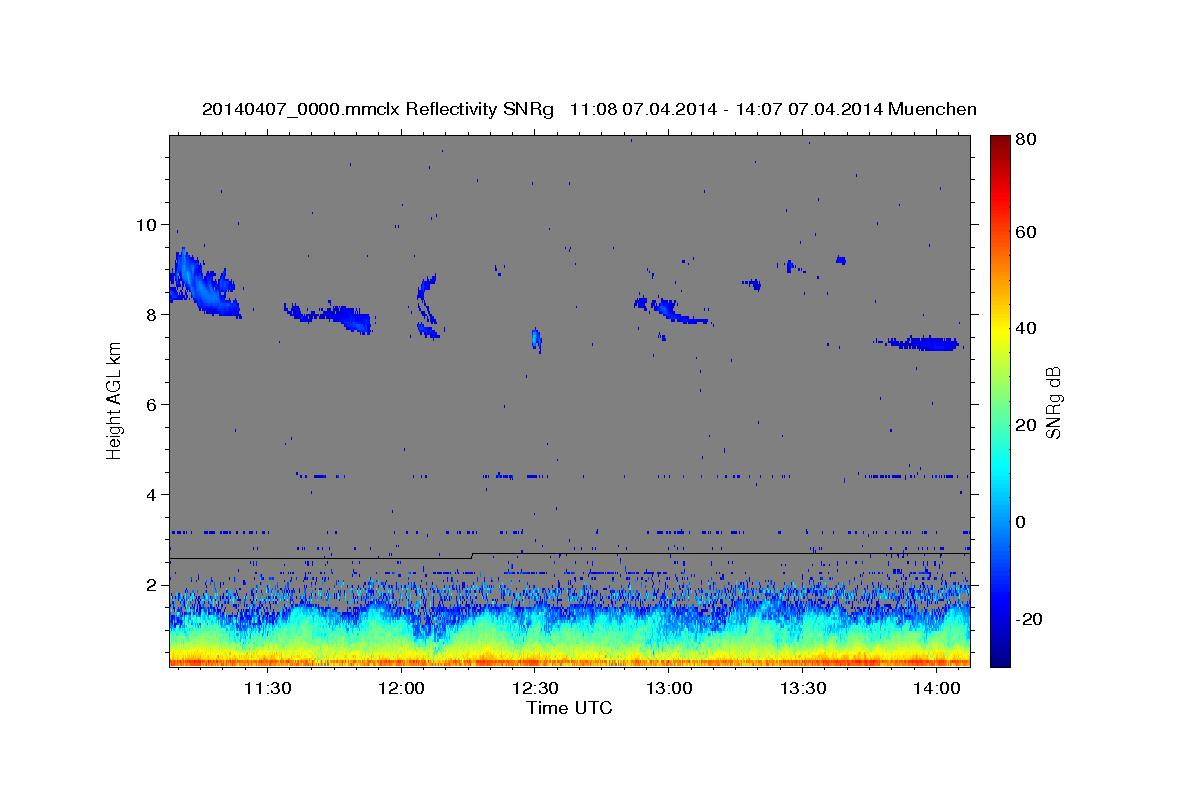This screenshot has height=800, width=1200.
Task: Click the 12:30 time tick label
Action: point(535,688)
